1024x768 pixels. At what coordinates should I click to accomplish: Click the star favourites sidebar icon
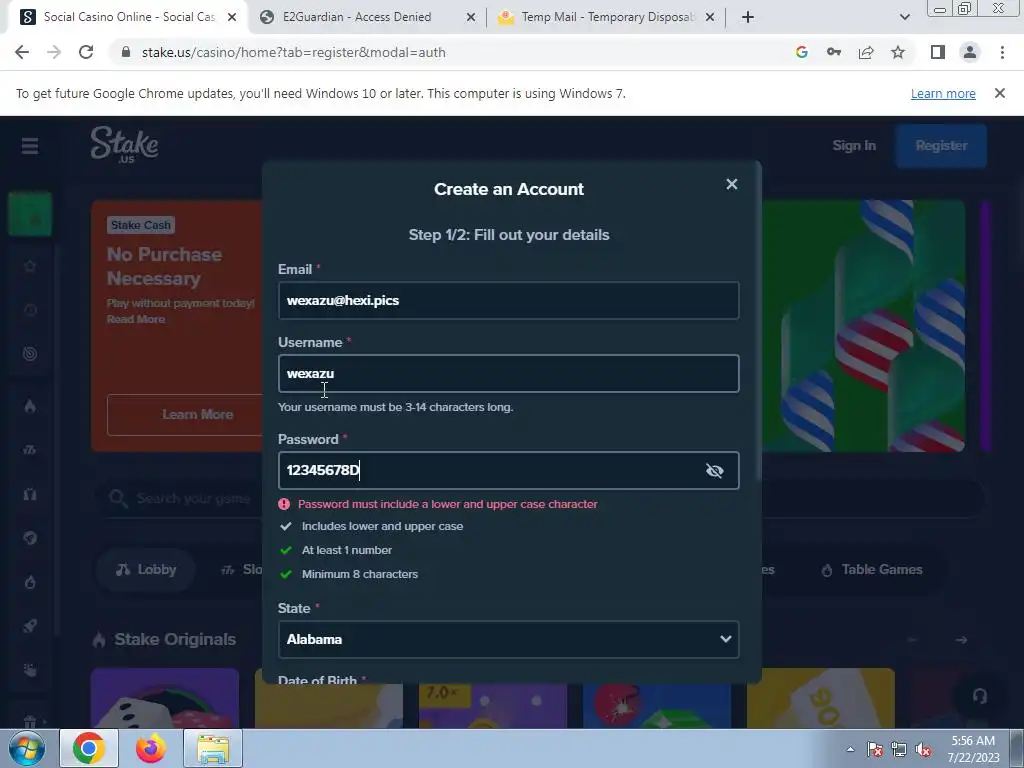point(29,266)
